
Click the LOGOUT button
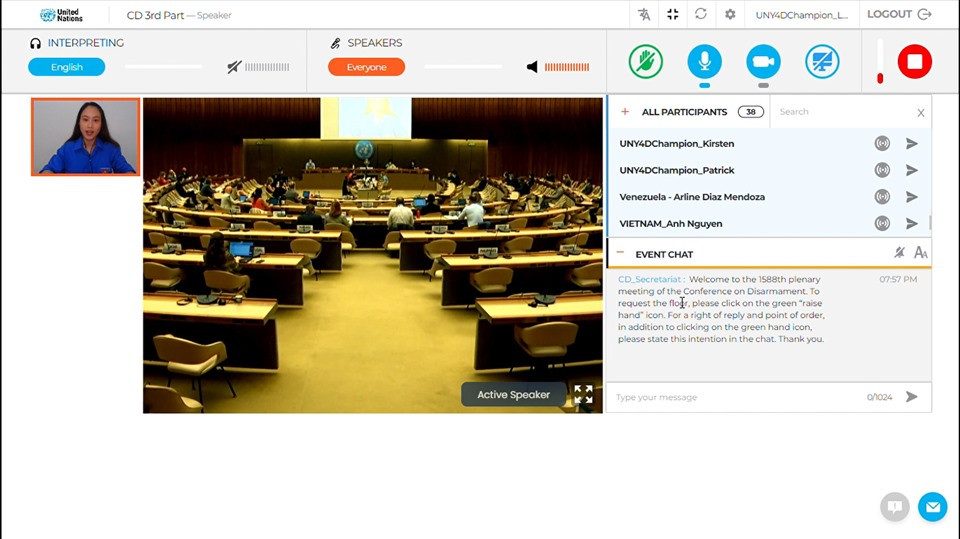[898, 15]
